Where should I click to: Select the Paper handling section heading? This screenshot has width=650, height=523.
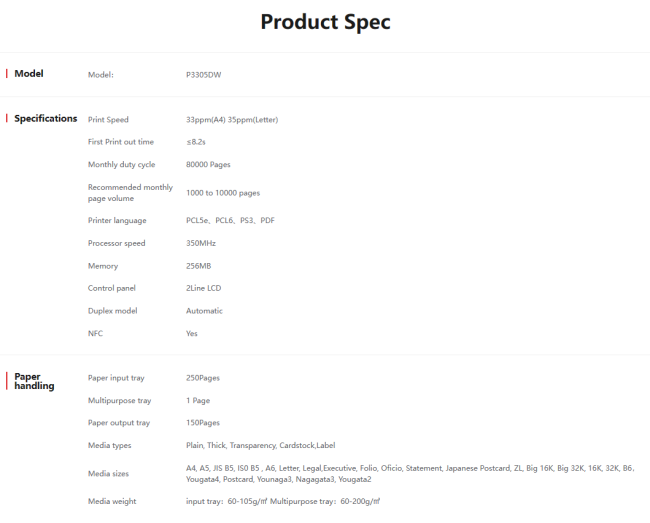[34, 381]
